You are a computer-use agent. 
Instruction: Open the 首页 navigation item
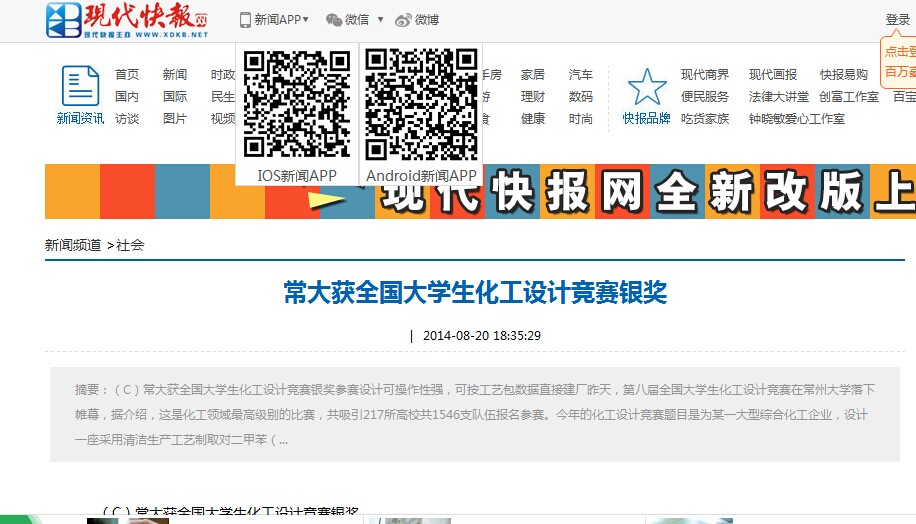127,75
